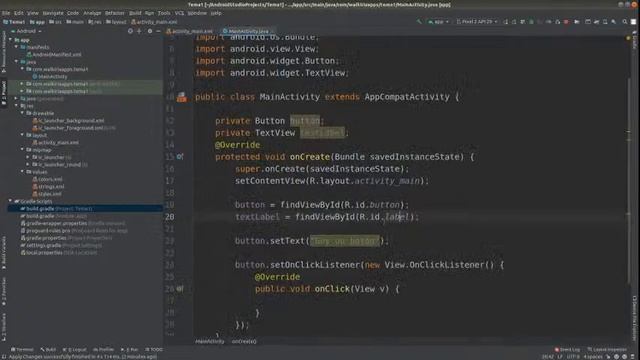Open the Refactor menu
640x360 pixels.
point(115,13)
